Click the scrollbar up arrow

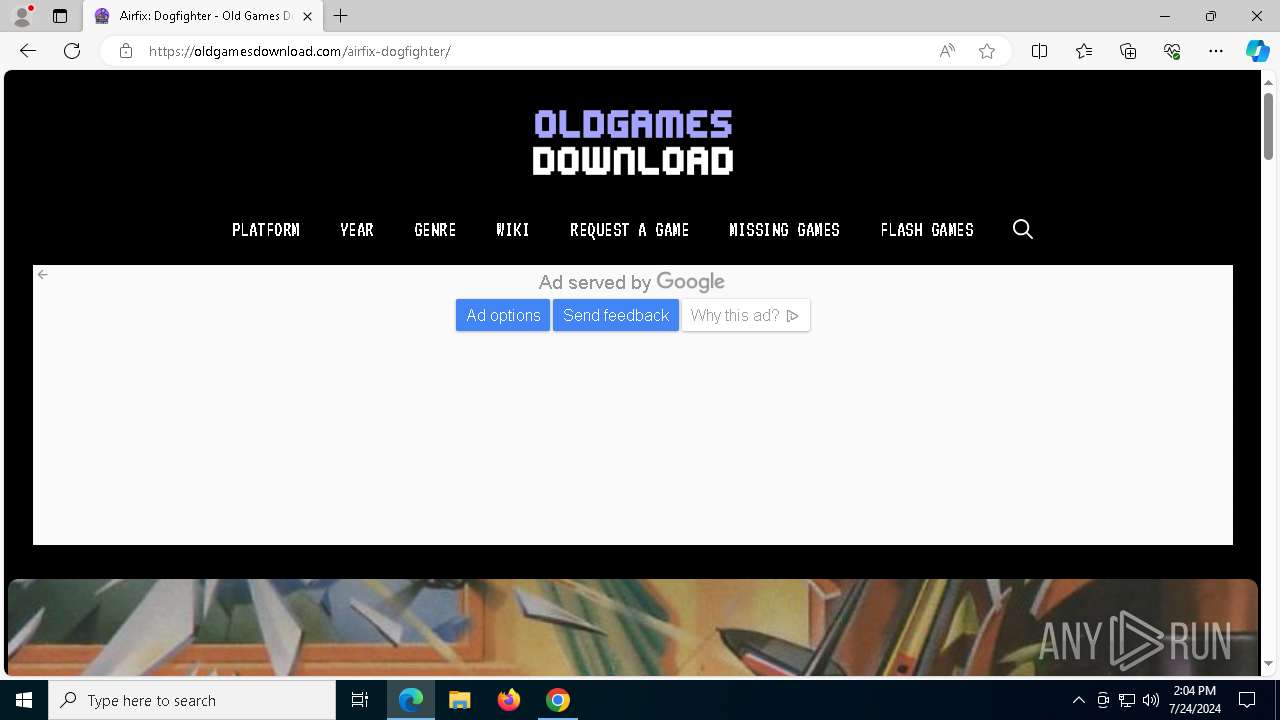pos(1268,81)
